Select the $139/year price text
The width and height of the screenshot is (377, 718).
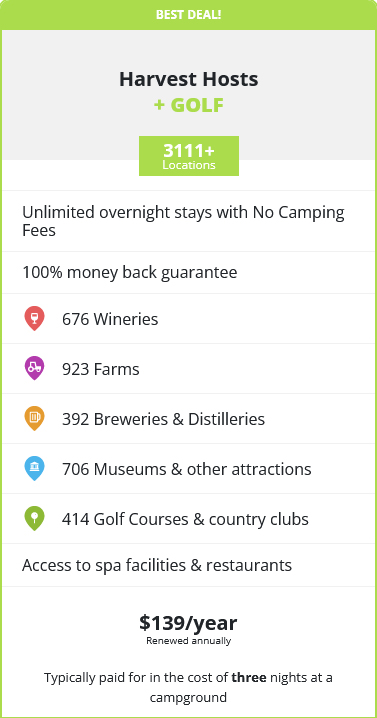[188, 623]
